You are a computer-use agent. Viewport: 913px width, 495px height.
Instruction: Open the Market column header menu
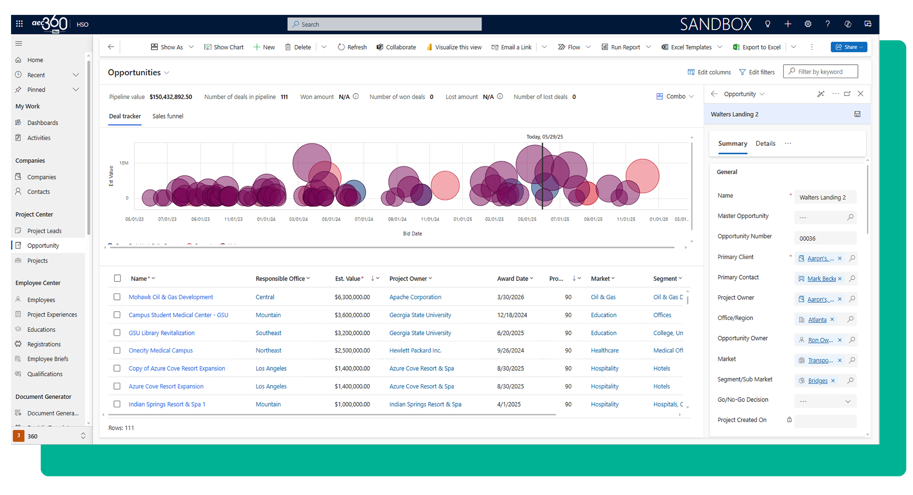point(603,279)
